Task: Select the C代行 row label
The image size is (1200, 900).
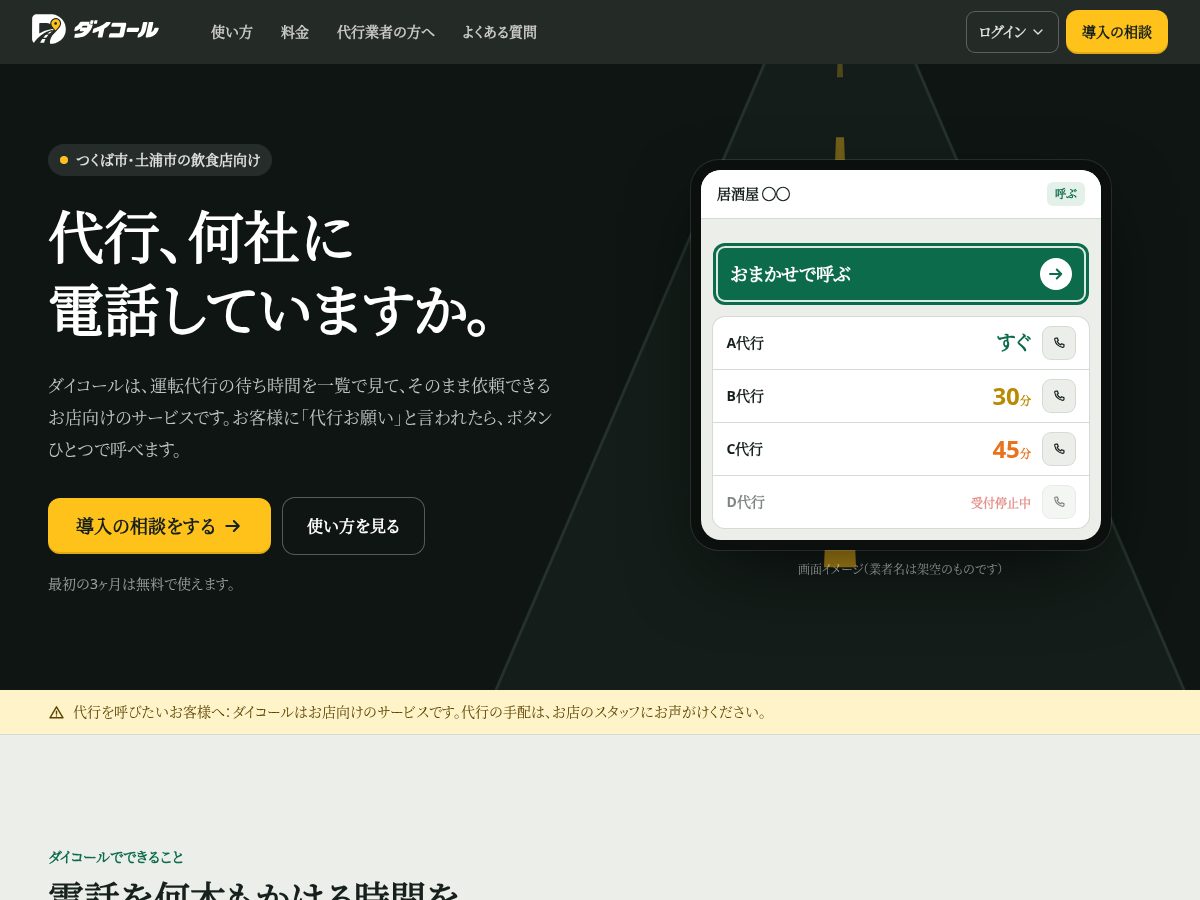Action: click(745, 449)
